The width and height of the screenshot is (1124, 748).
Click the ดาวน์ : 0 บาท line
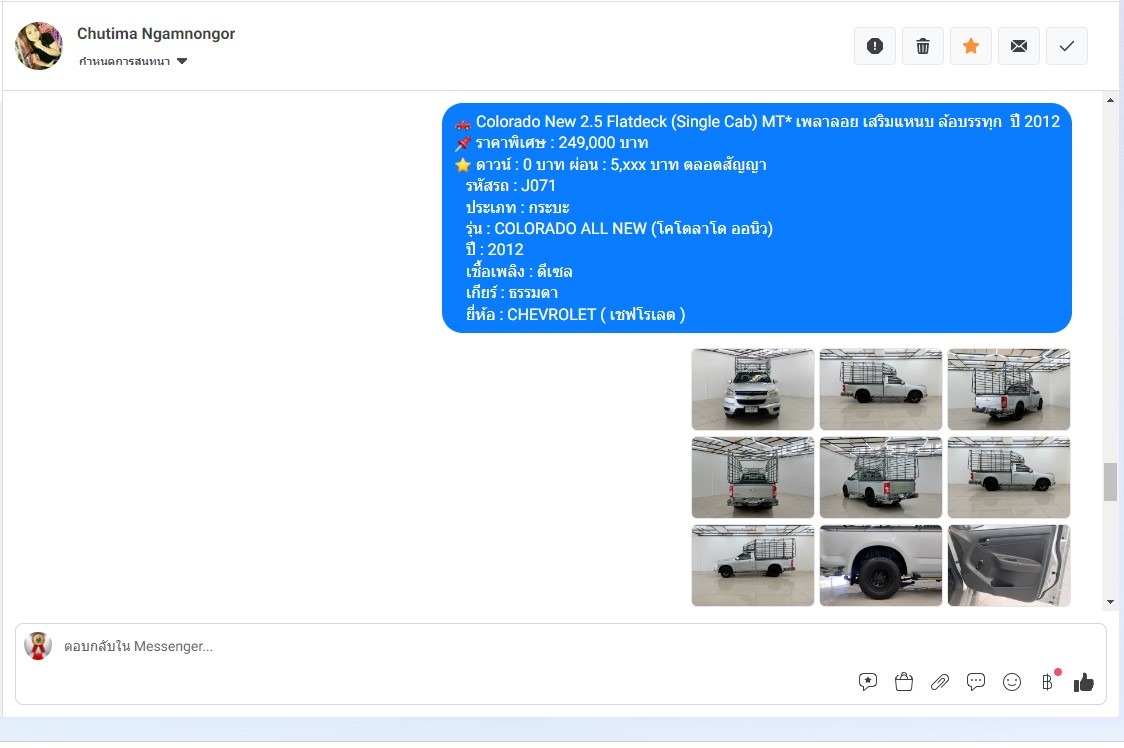pyautogui.click(x=621, y=165)
